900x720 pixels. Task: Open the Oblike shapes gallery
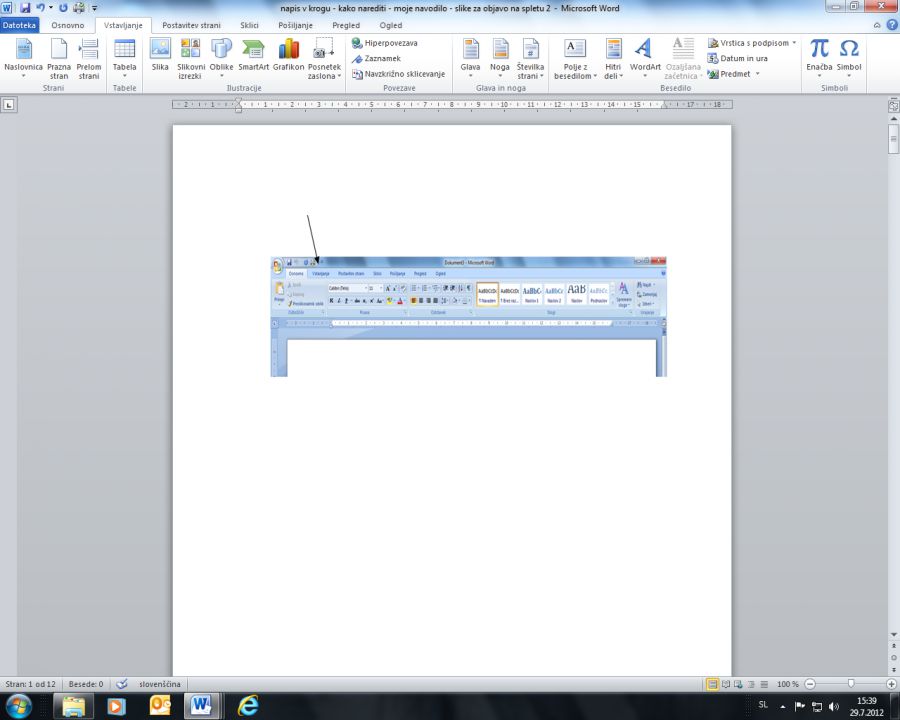(x=222, y=59)
